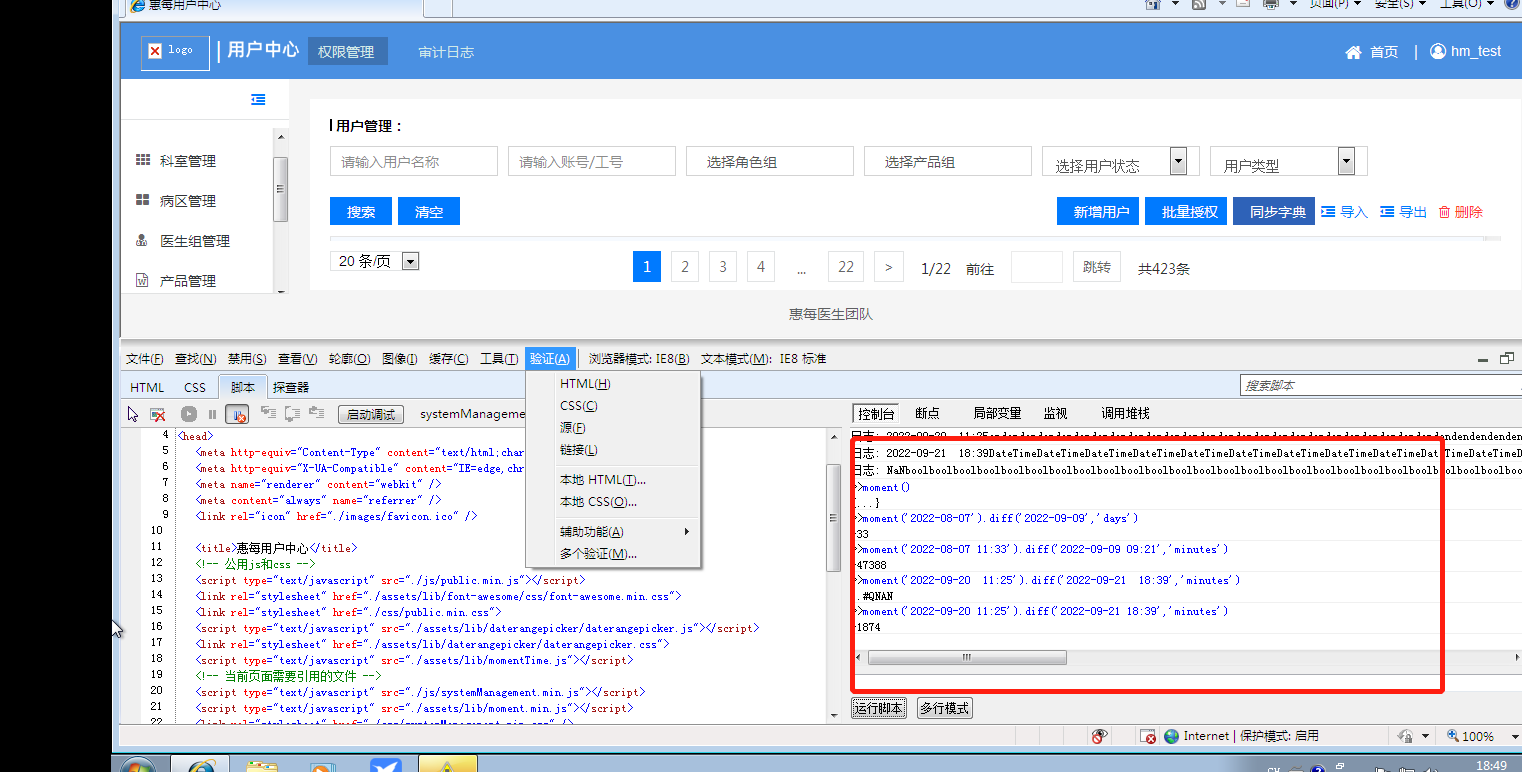Click the next page arrow in pagination
The width and height of the screenshot is (1522, 772).
point(889,267)
